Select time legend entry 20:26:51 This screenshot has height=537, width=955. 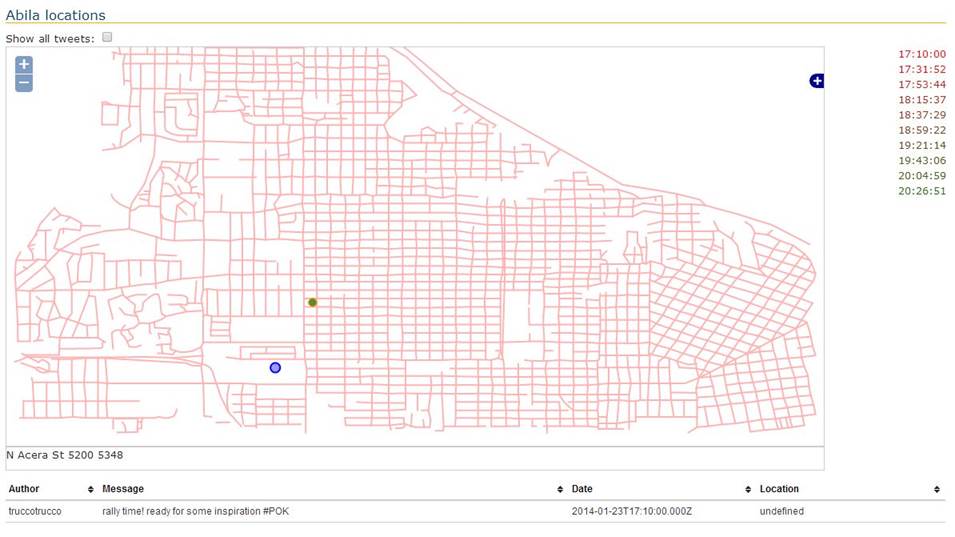[x=922, y=191]
